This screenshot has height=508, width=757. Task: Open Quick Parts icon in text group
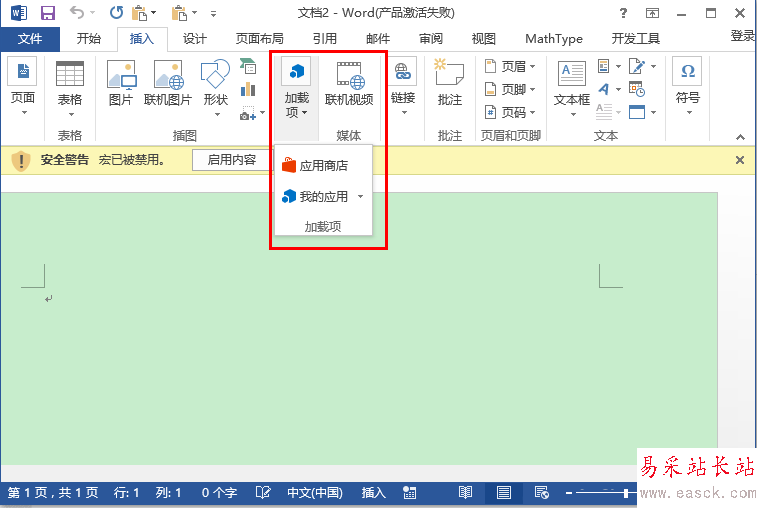[x=603, y=66]
